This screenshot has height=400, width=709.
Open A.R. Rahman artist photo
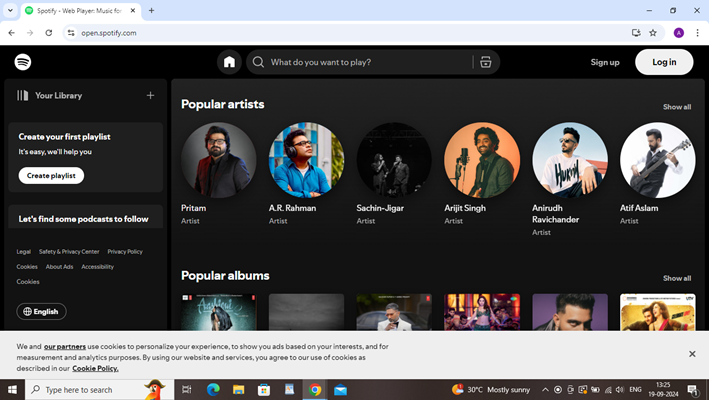click(x=307, y=160)
